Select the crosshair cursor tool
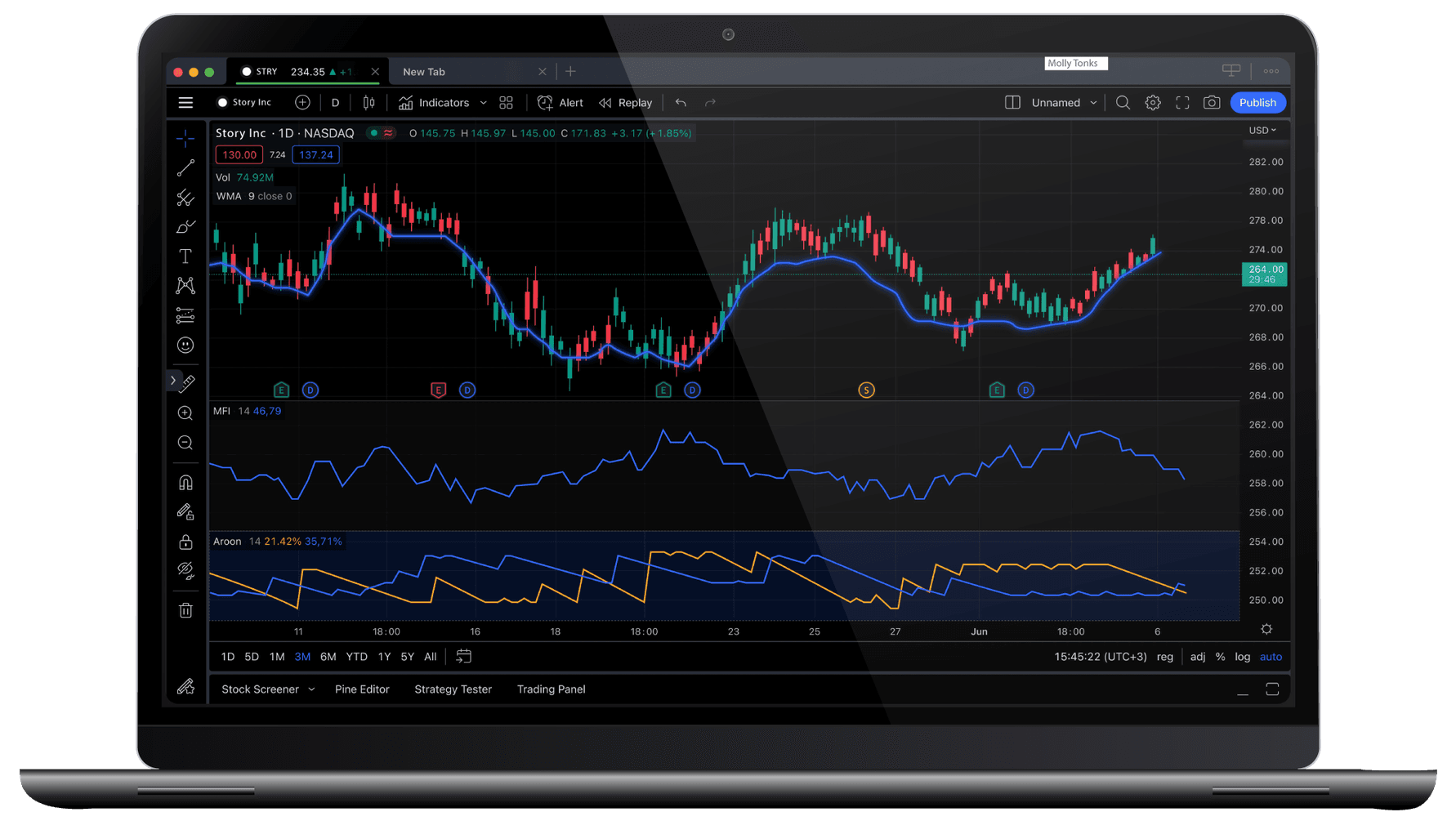The width and height of the screenshot is (1456, 821). coord(185,138)
